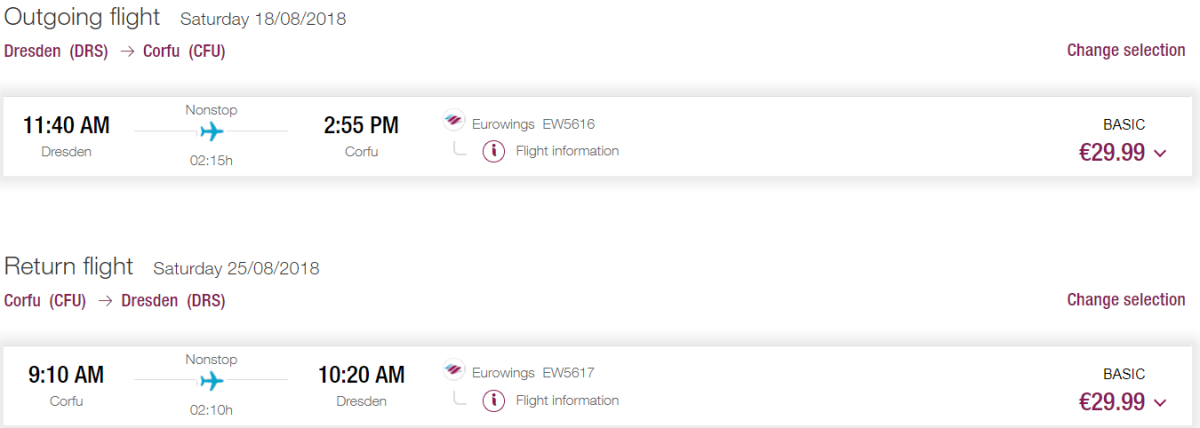Open Flight information for EW5616
The width and height of the screenshot is (1200, 428).
(567, 151)
